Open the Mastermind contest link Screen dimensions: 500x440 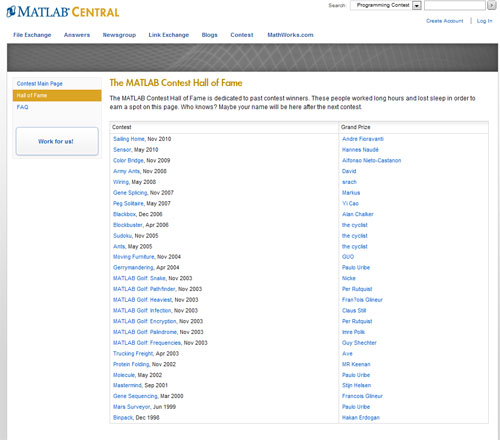coord(127,385)
